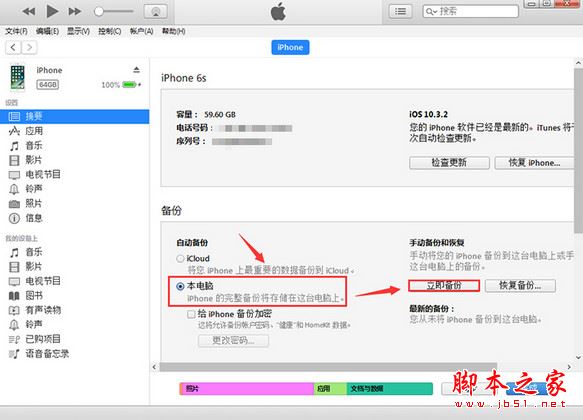Open 语音备忘录 voice memos icon
Screen dimensions: 583x420
click(14, 353)
